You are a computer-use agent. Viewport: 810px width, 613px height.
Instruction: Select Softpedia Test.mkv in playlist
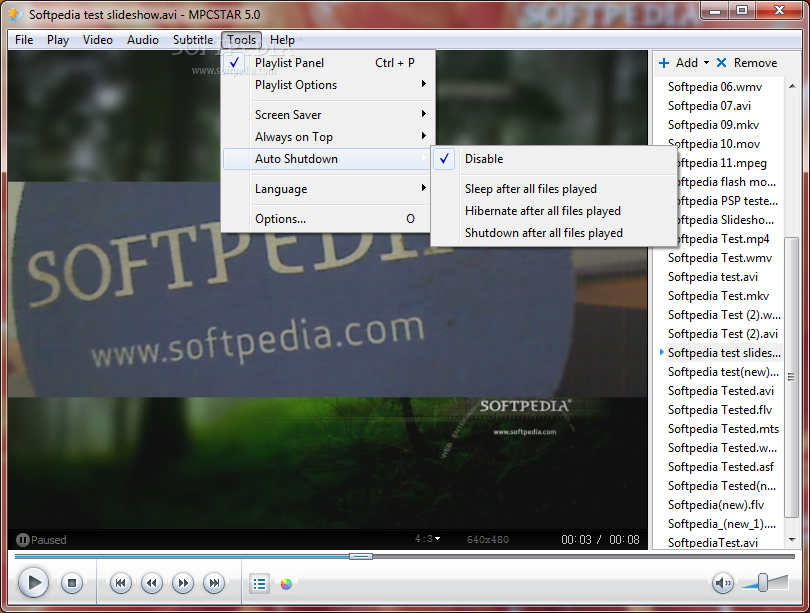pyautogui.click(x=719, y=296)
